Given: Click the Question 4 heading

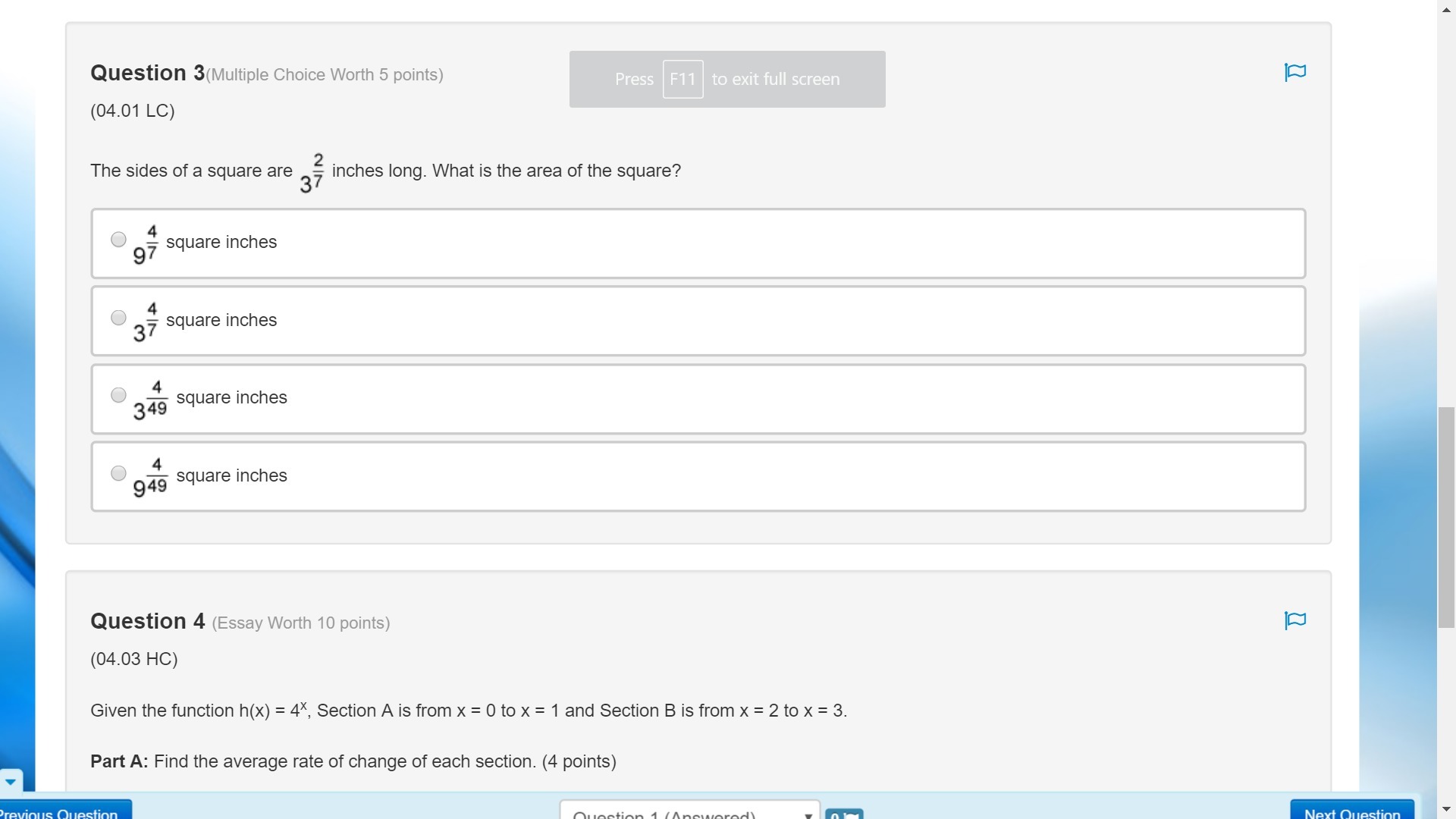Looking at the screenshot, I should click(x=148, y=621).
